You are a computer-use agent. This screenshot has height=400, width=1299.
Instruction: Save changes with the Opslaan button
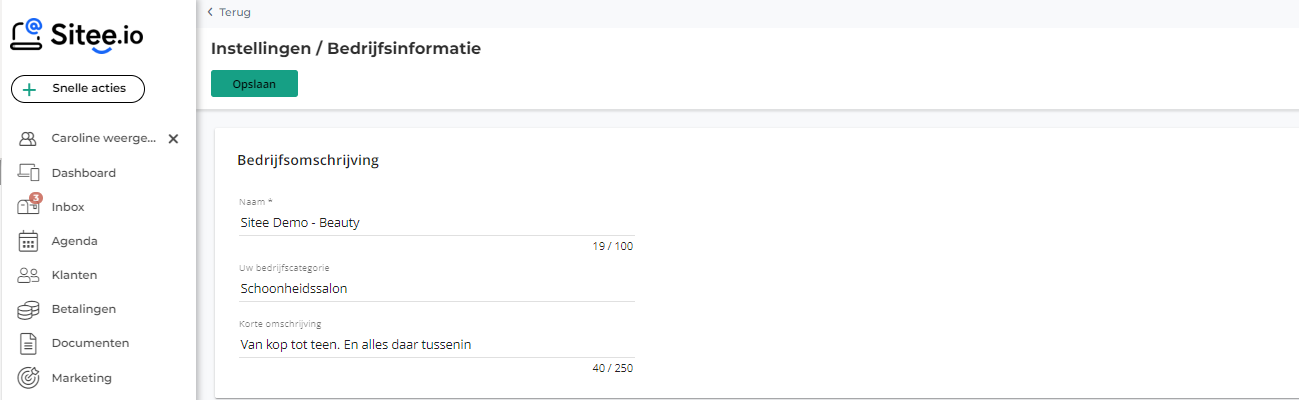click(x=254, y=84)
